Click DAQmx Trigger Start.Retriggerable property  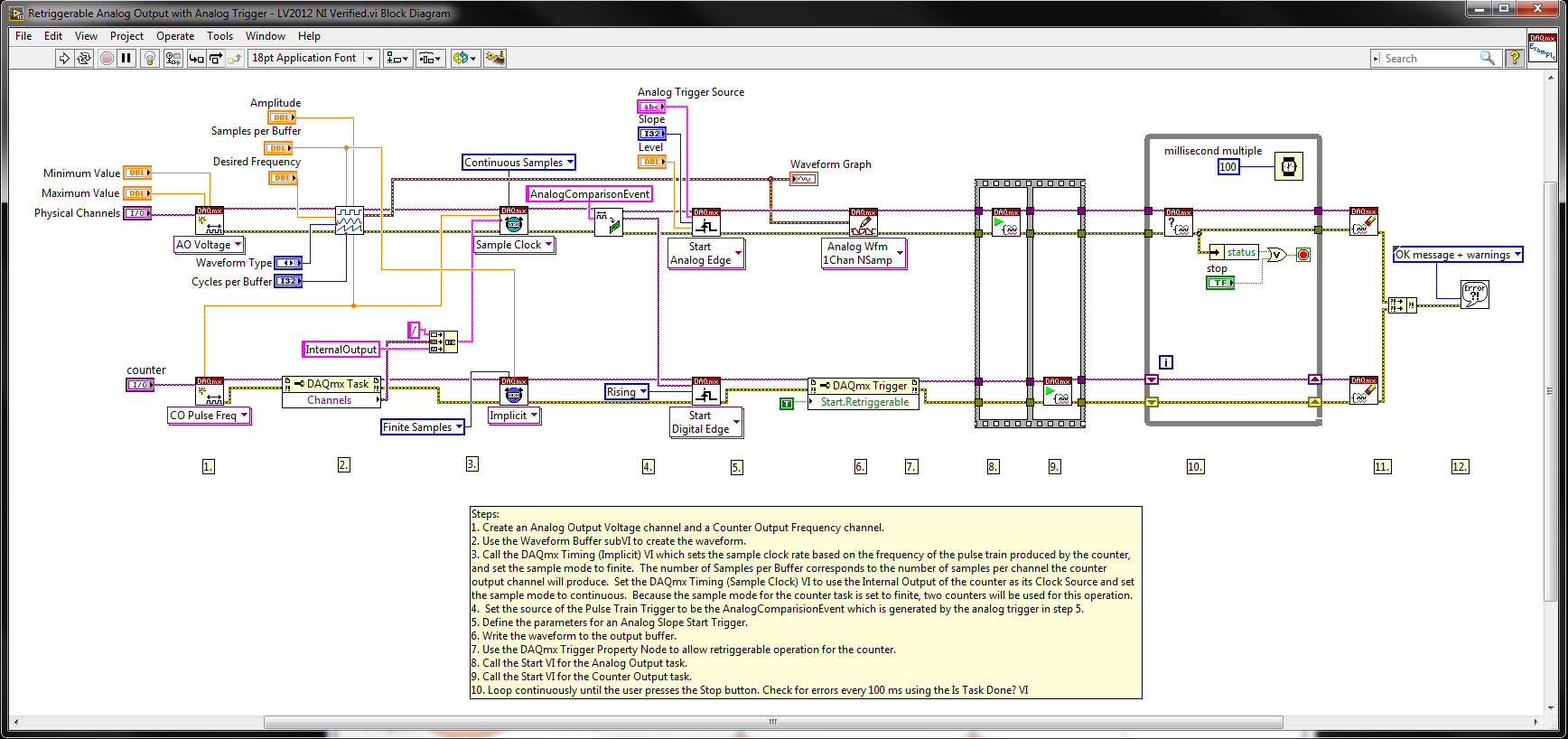[864, 402]
